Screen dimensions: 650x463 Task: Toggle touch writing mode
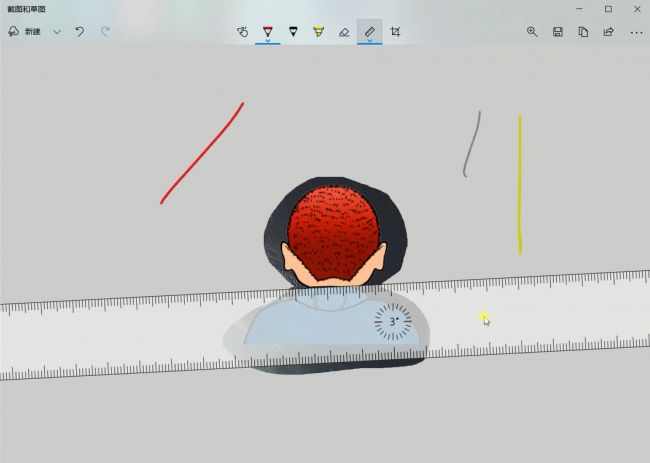243,32
